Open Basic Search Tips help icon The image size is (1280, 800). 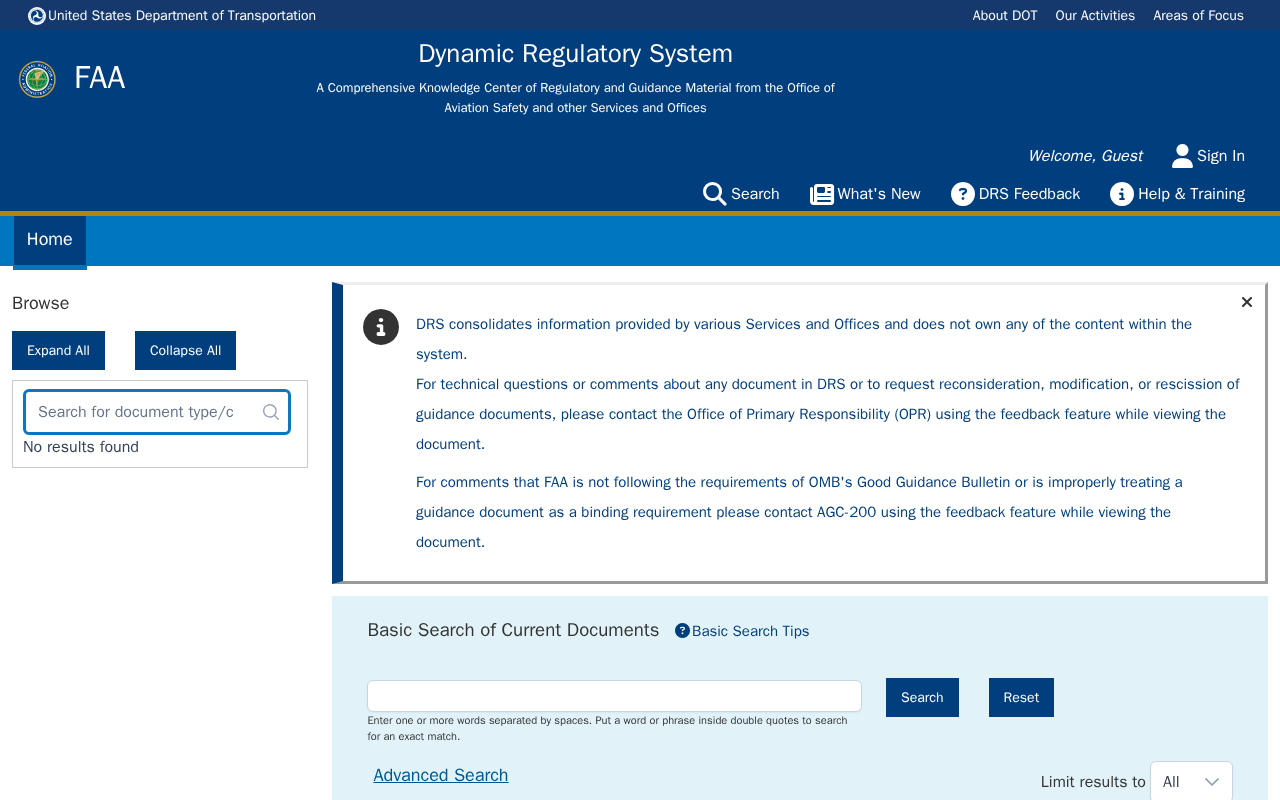(x=682, y=630)
